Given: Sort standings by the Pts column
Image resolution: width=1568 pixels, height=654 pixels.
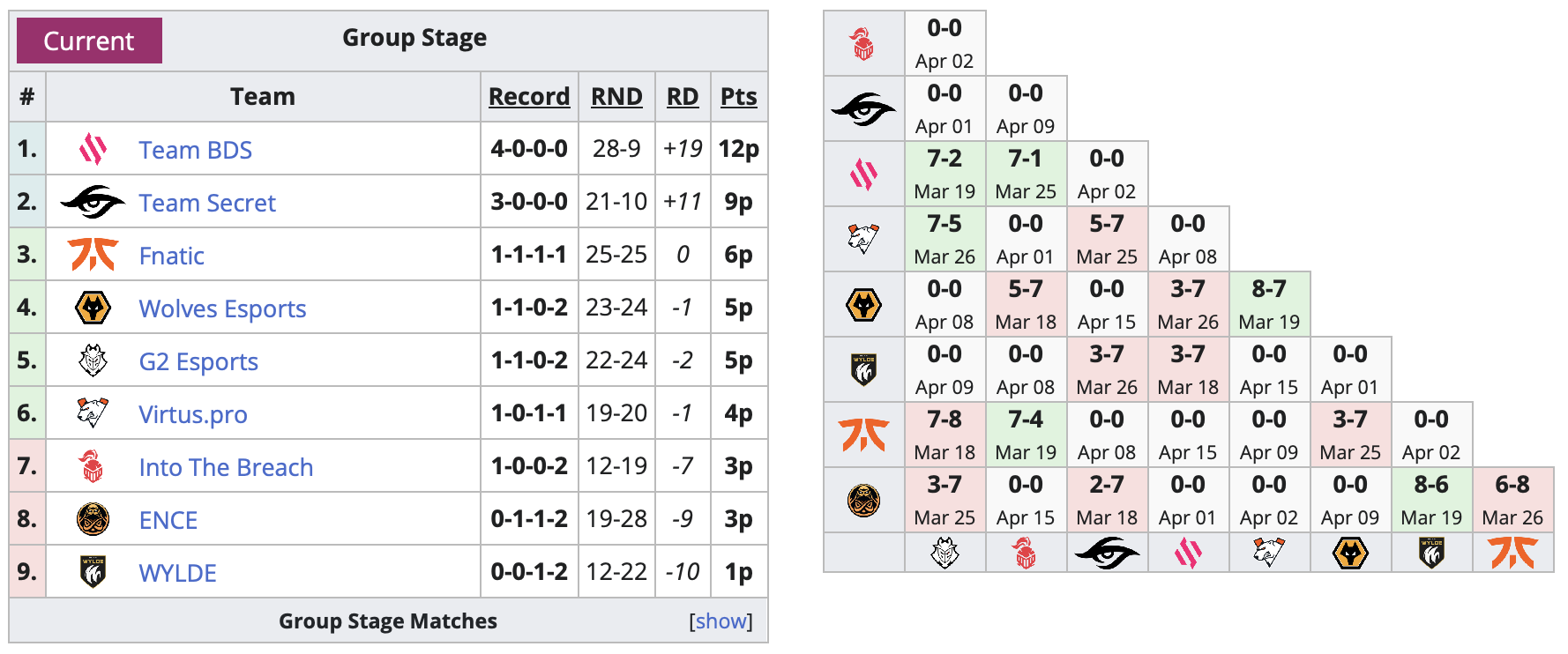Looking at the screenshot, I should (739, 96).
